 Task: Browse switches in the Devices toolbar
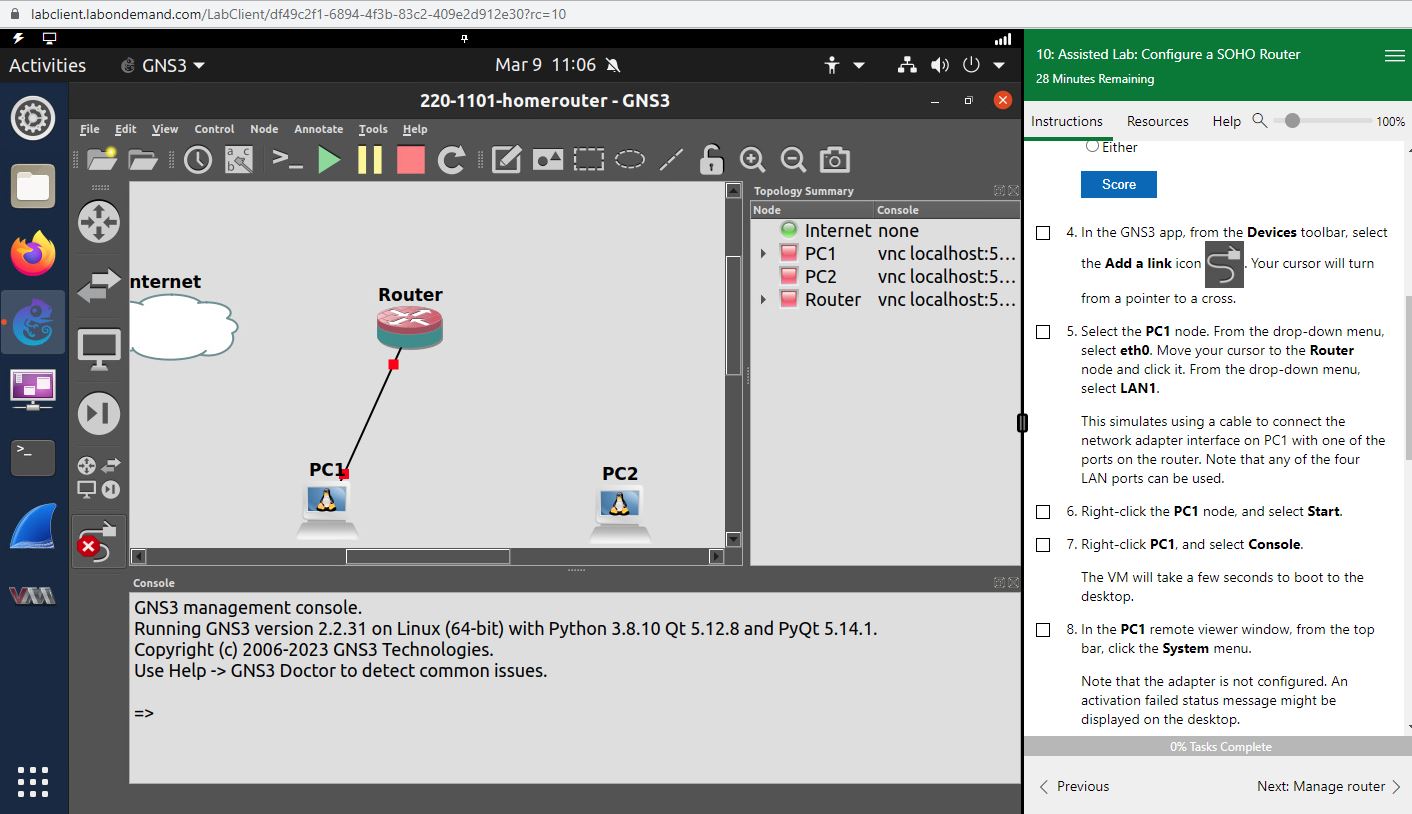pos(99,286)
